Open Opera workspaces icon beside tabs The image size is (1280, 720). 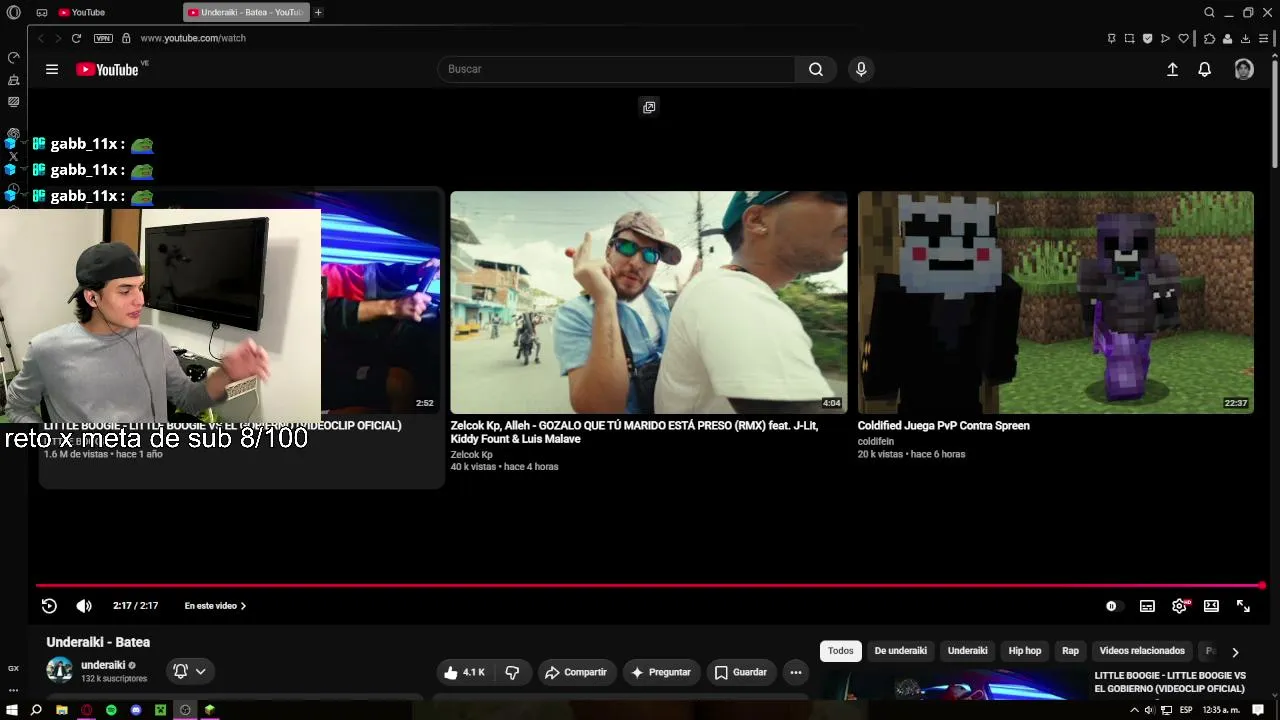(42, 12)
